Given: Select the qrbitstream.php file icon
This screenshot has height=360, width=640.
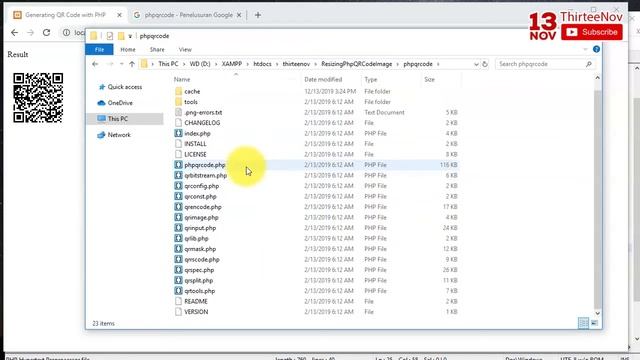Looking at the screenshot, I should point(178,175).
